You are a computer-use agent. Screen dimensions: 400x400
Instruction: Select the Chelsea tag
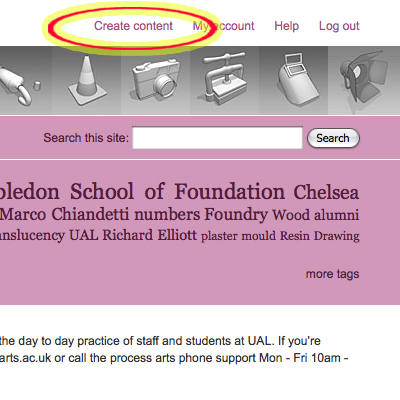coord(326,192)
